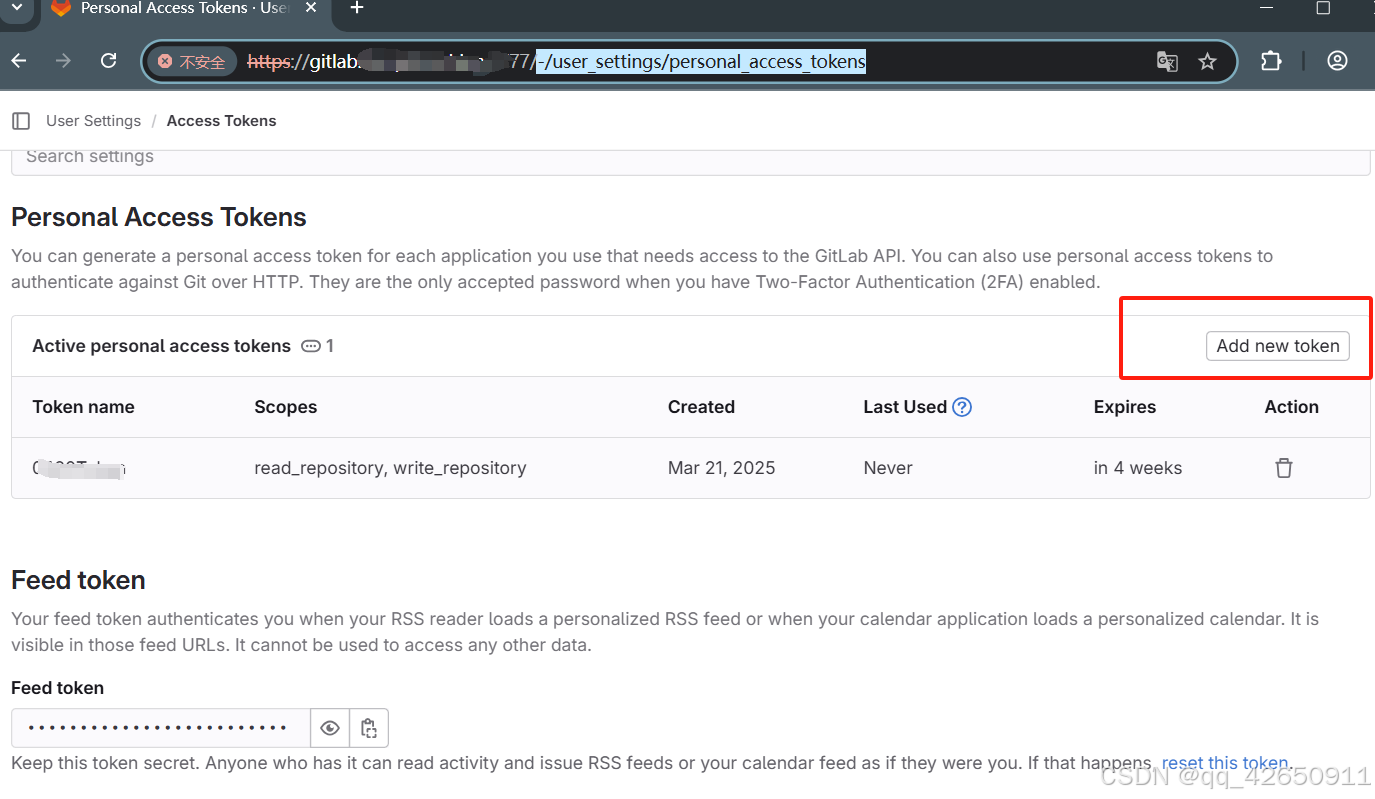The height and width of the screenshot is (799, 1375).
Task: Open the Active personal access tokens section header
Action: pos(161,346)
